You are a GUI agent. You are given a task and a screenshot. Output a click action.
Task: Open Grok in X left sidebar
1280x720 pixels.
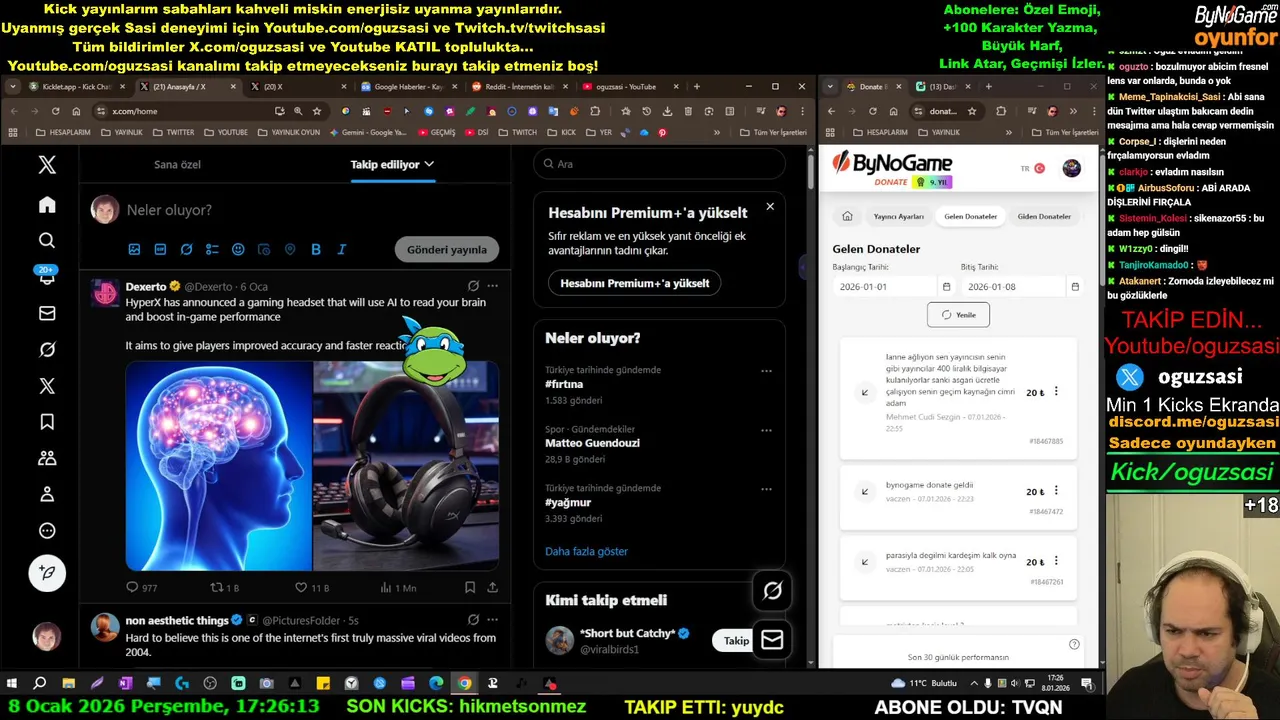click(47, 349)
